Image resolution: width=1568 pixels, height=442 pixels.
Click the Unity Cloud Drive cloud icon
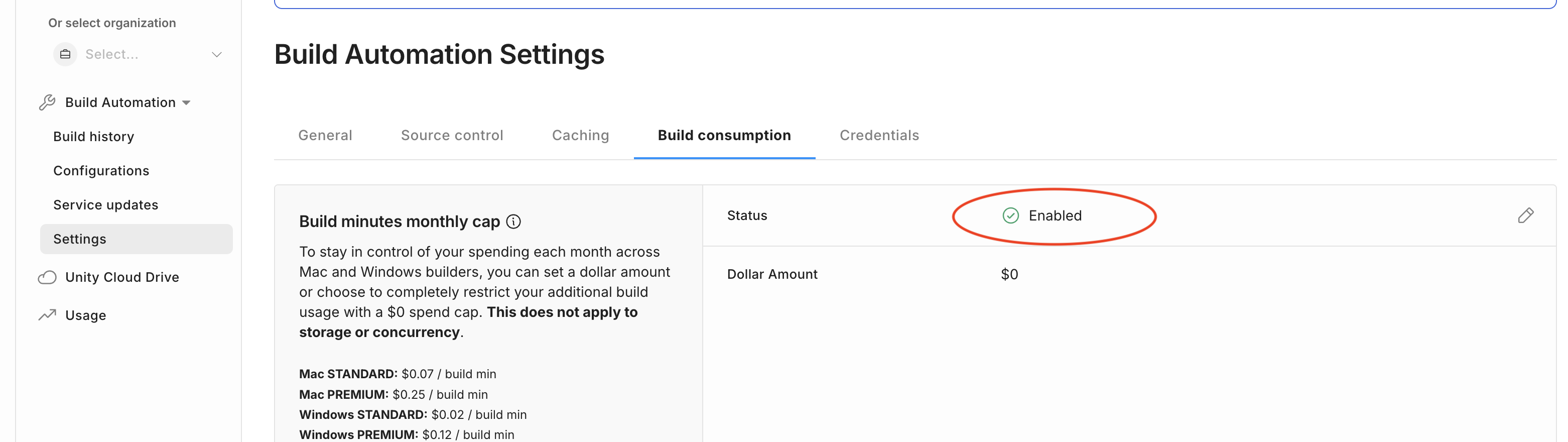pos(46,277)
